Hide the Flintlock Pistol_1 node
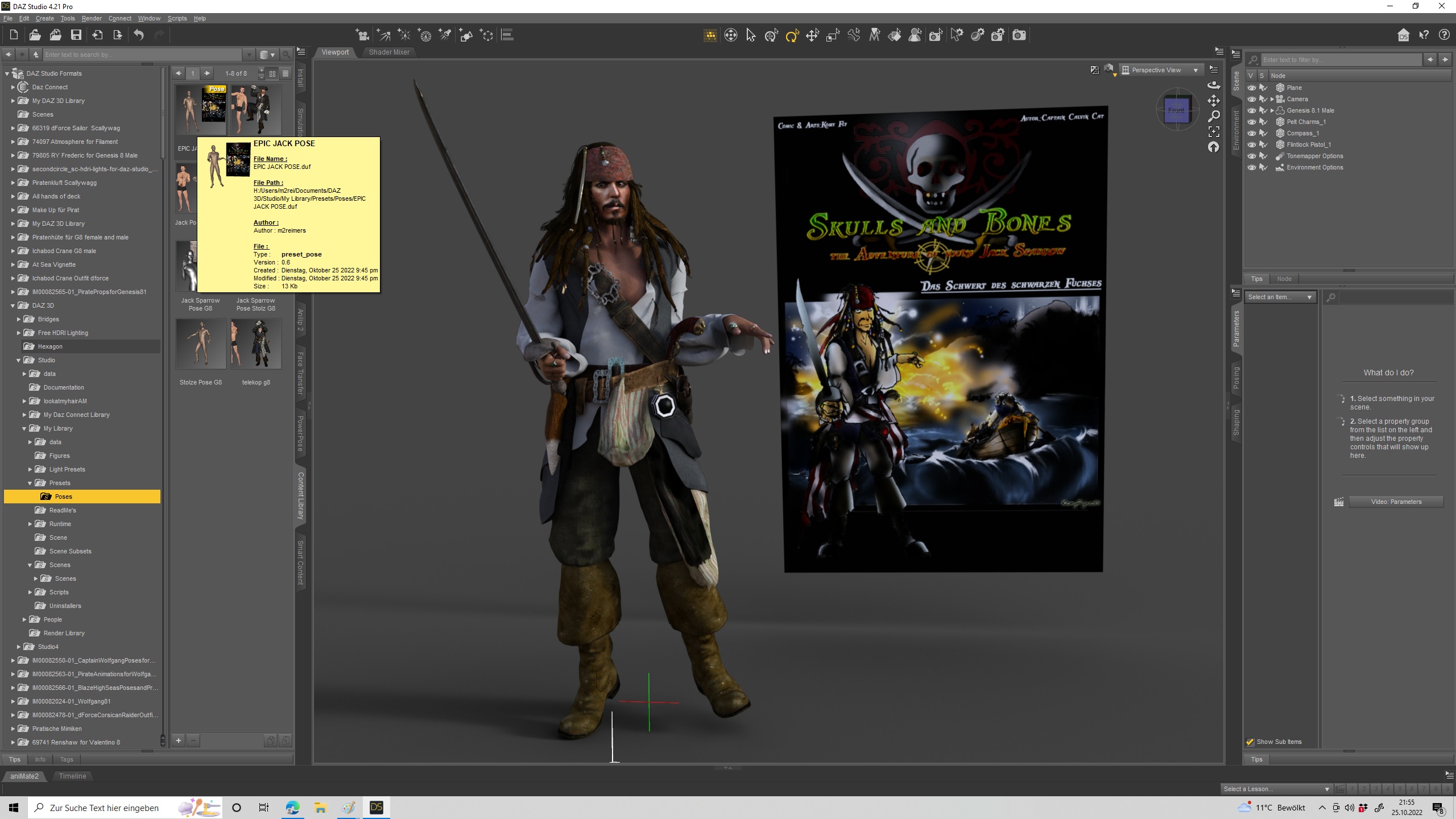1456x819 pixels. click(x=1251, y=144)
